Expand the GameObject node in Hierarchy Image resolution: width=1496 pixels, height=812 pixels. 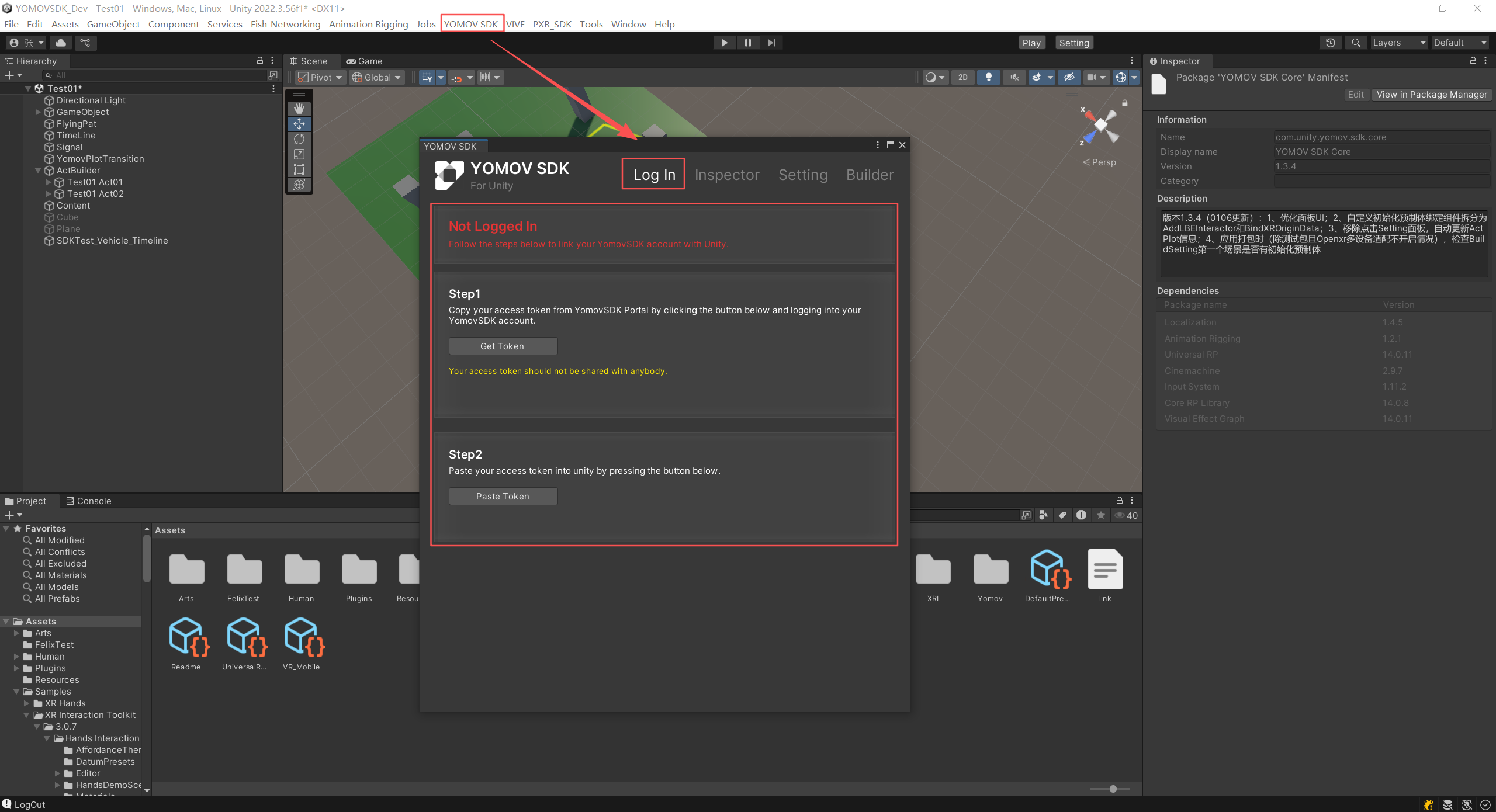coord(38,112)
